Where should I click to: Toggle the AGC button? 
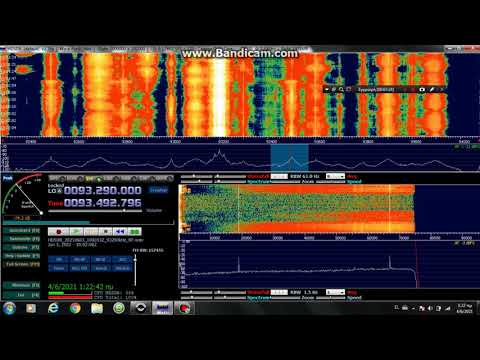click(80, 268)
